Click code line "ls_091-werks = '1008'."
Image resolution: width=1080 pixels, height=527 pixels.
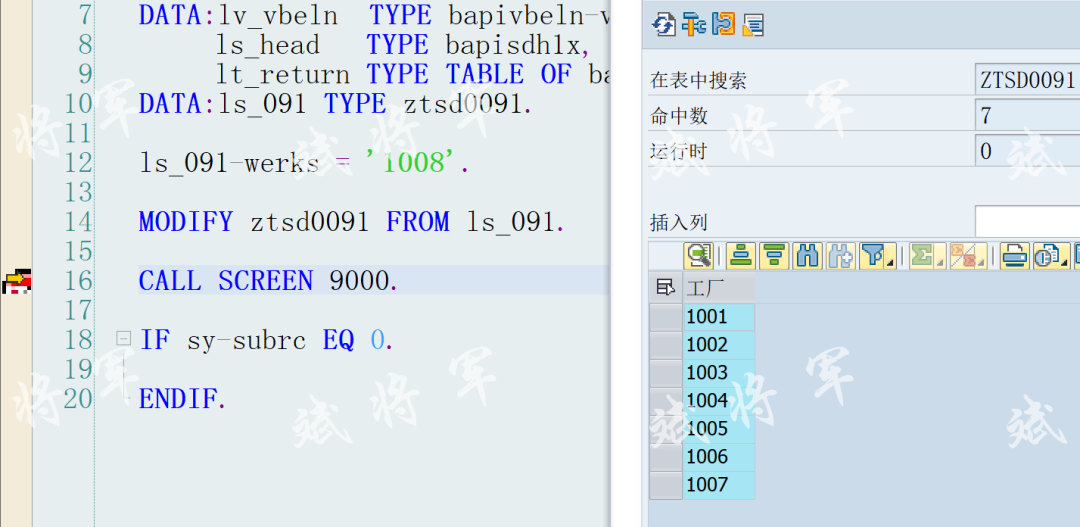[x=304, y=163]
